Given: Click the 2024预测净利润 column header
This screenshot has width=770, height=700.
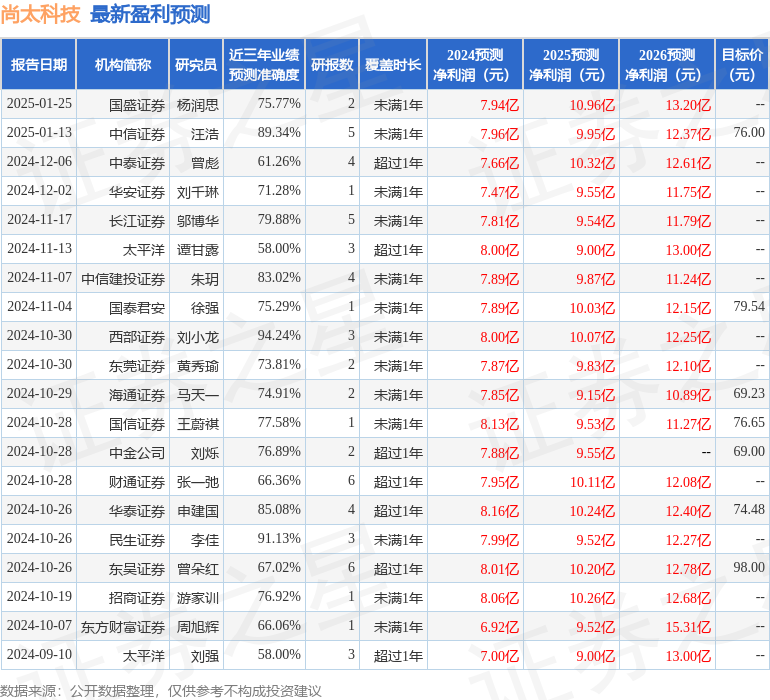Looking at the screenshot, I should click(x=475, y=65).
